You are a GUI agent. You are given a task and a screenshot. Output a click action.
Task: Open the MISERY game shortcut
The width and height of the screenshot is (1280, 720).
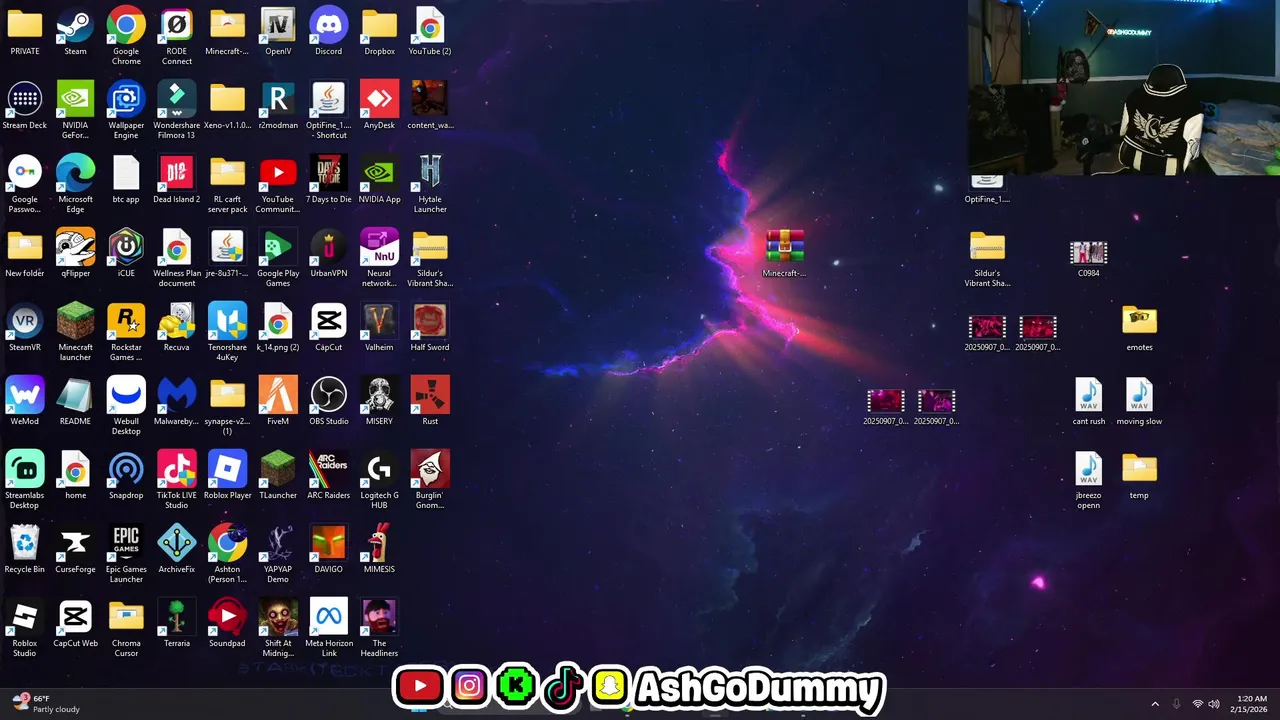tap(380, 401)
